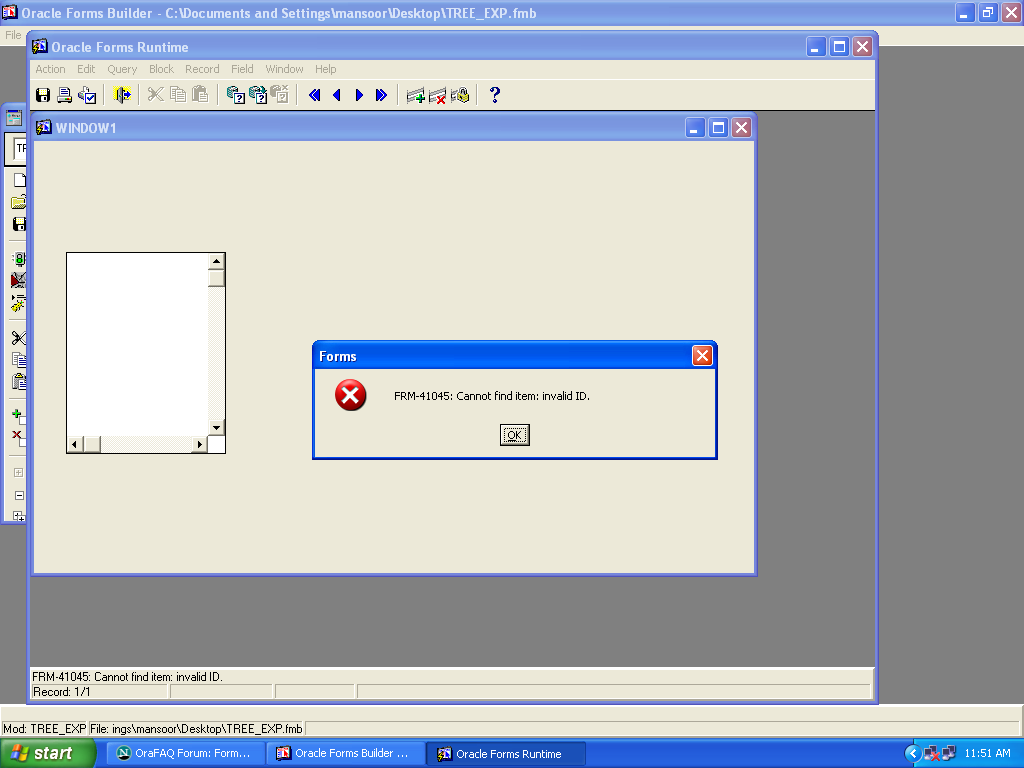
Task: Open the Window menu
Action: coord(284,69)
